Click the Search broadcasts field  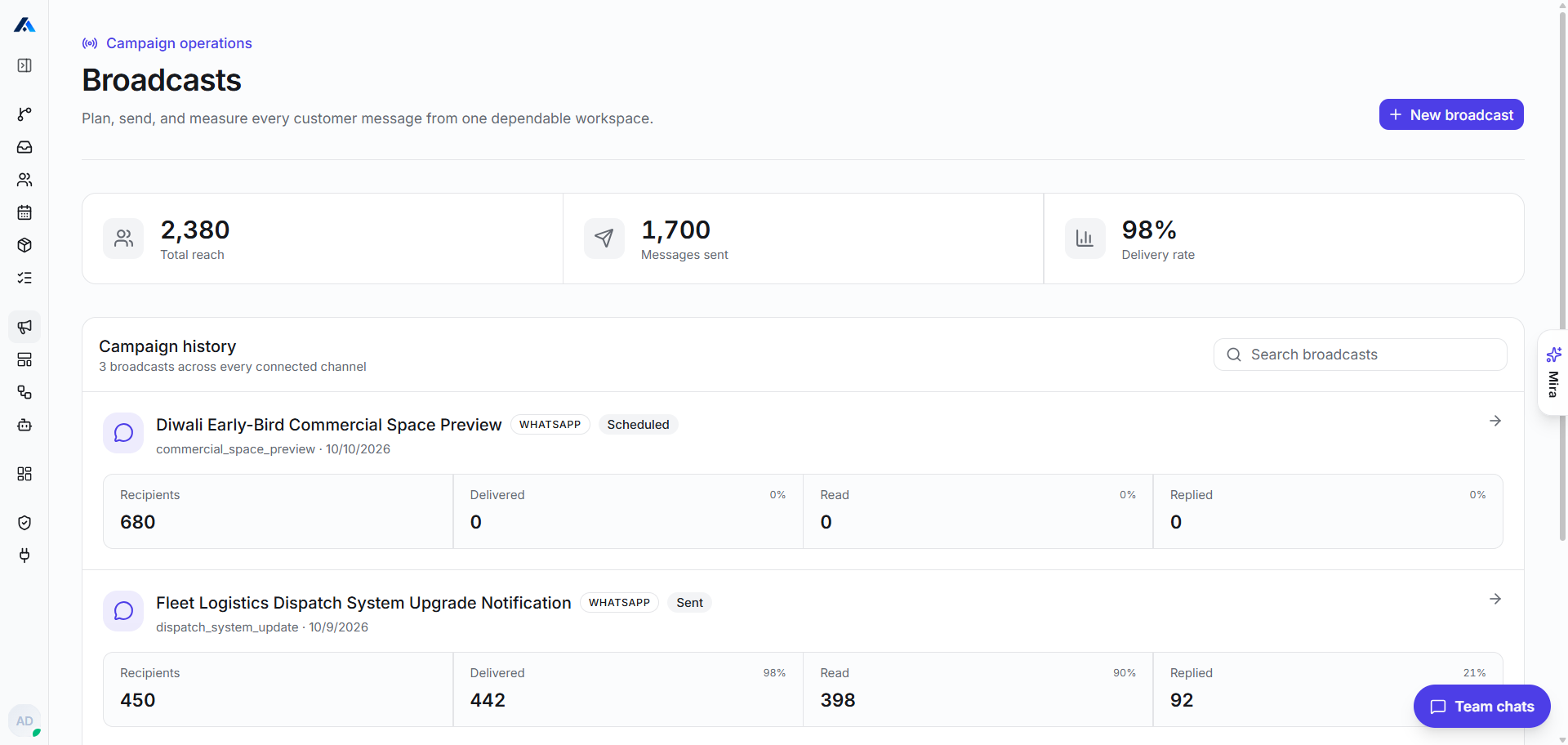click(1360, 355)
